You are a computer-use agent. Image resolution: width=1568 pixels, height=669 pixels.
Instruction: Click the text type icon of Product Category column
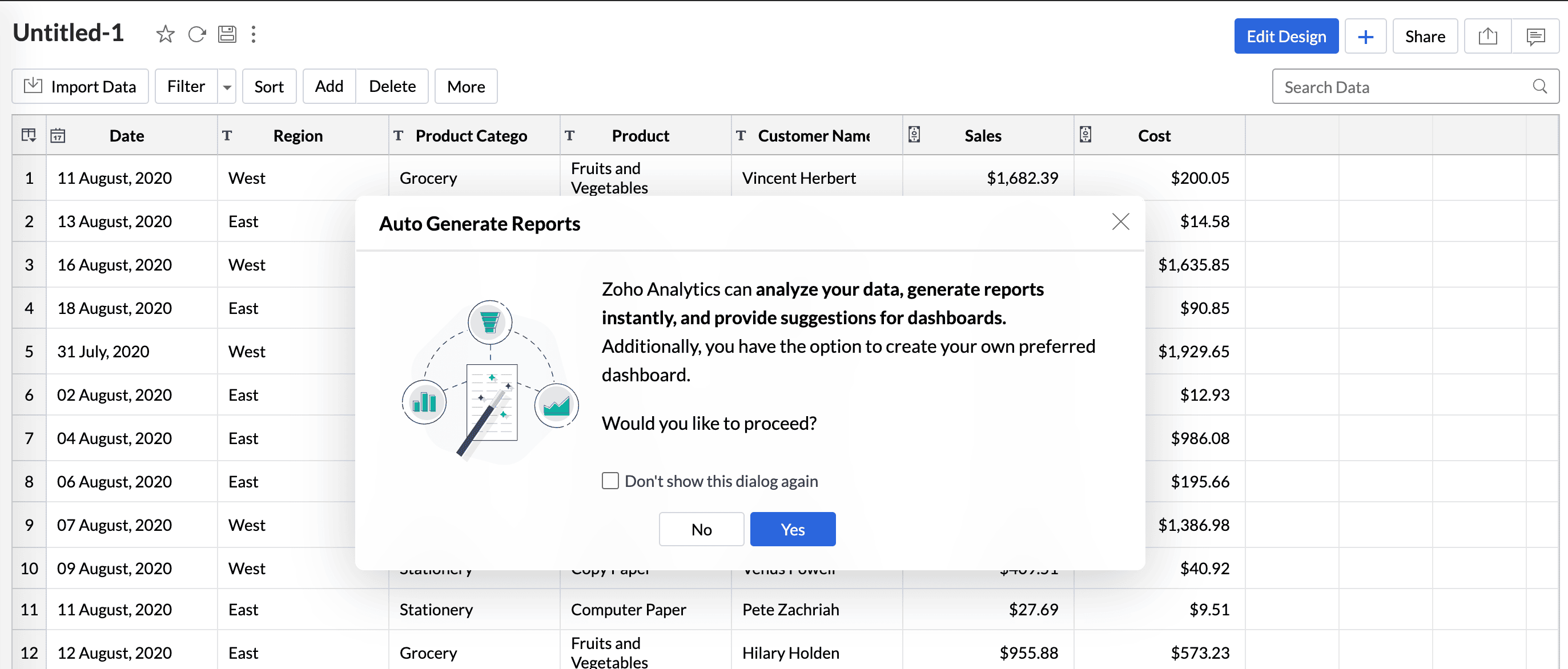pos(398,135)
